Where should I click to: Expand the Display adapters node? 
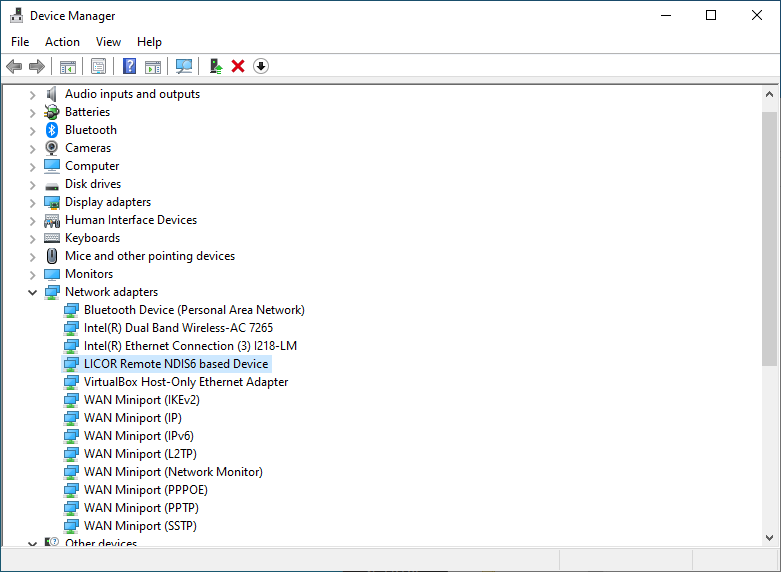[x=32, y=202]
